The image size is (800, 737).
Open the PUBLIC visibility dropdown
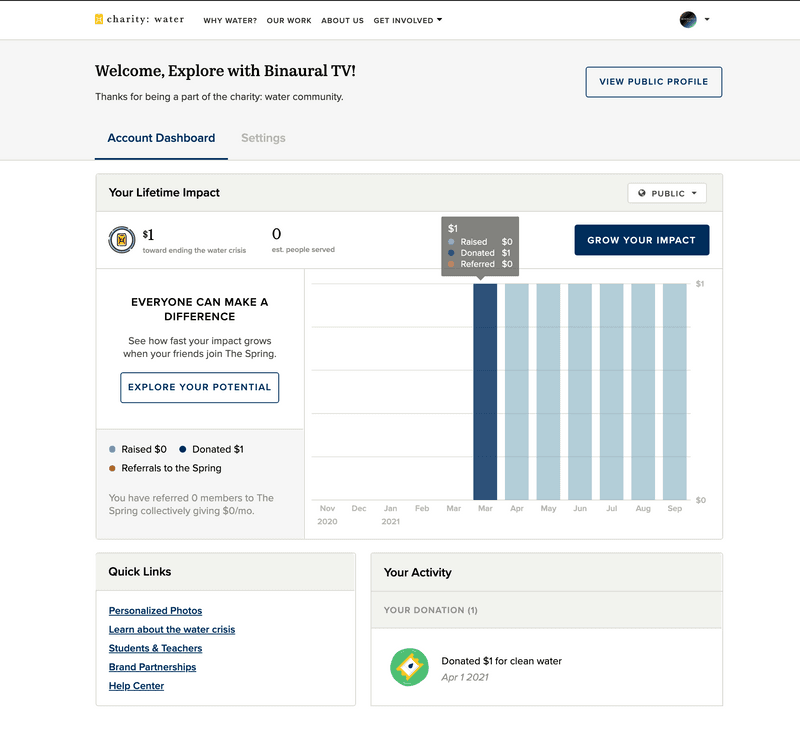click(667, 193)
